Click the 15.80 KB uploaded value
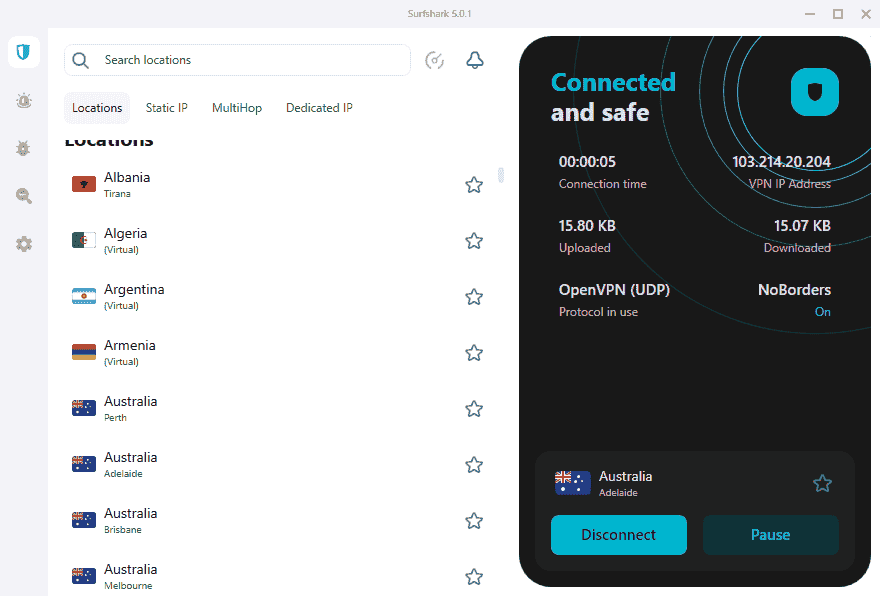 point(587,226)
